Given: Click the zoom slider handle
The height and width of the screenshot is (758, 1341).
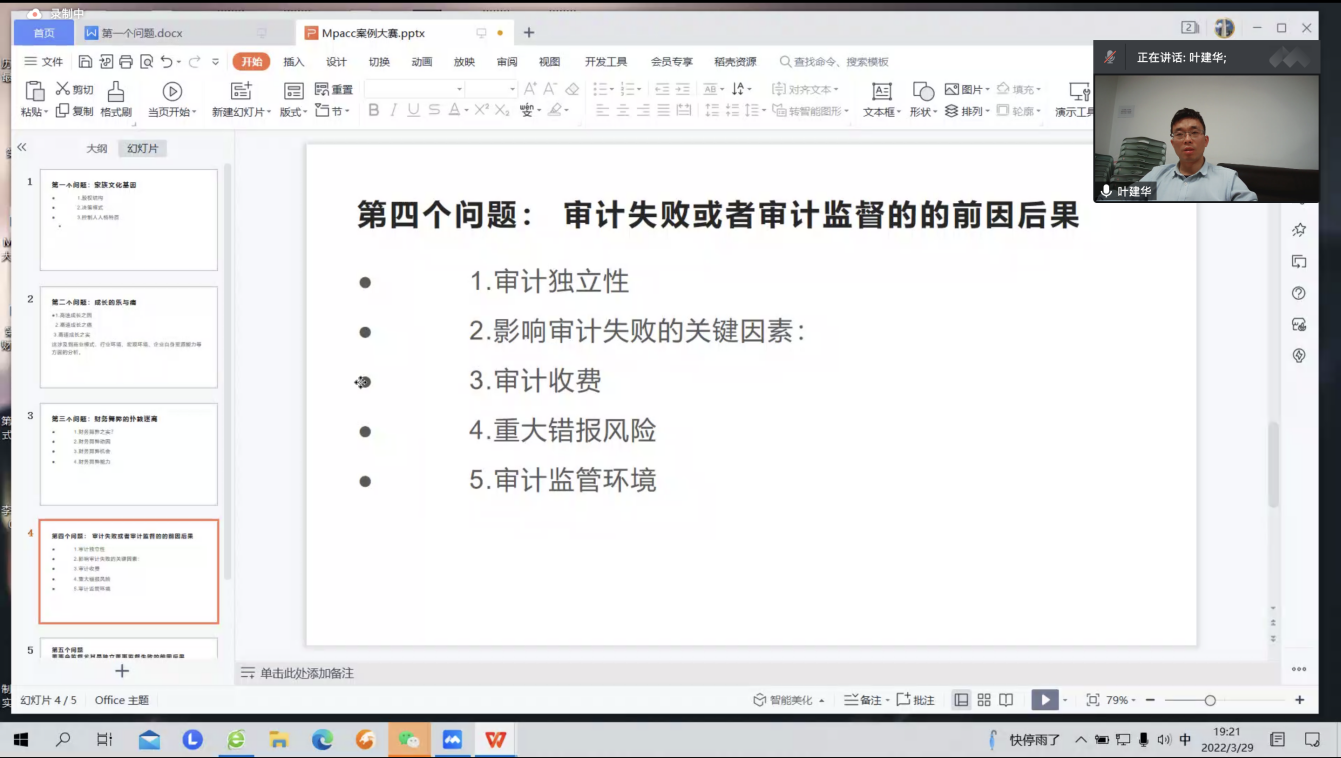Looking at the screenshot, I should coord(1210,700).
